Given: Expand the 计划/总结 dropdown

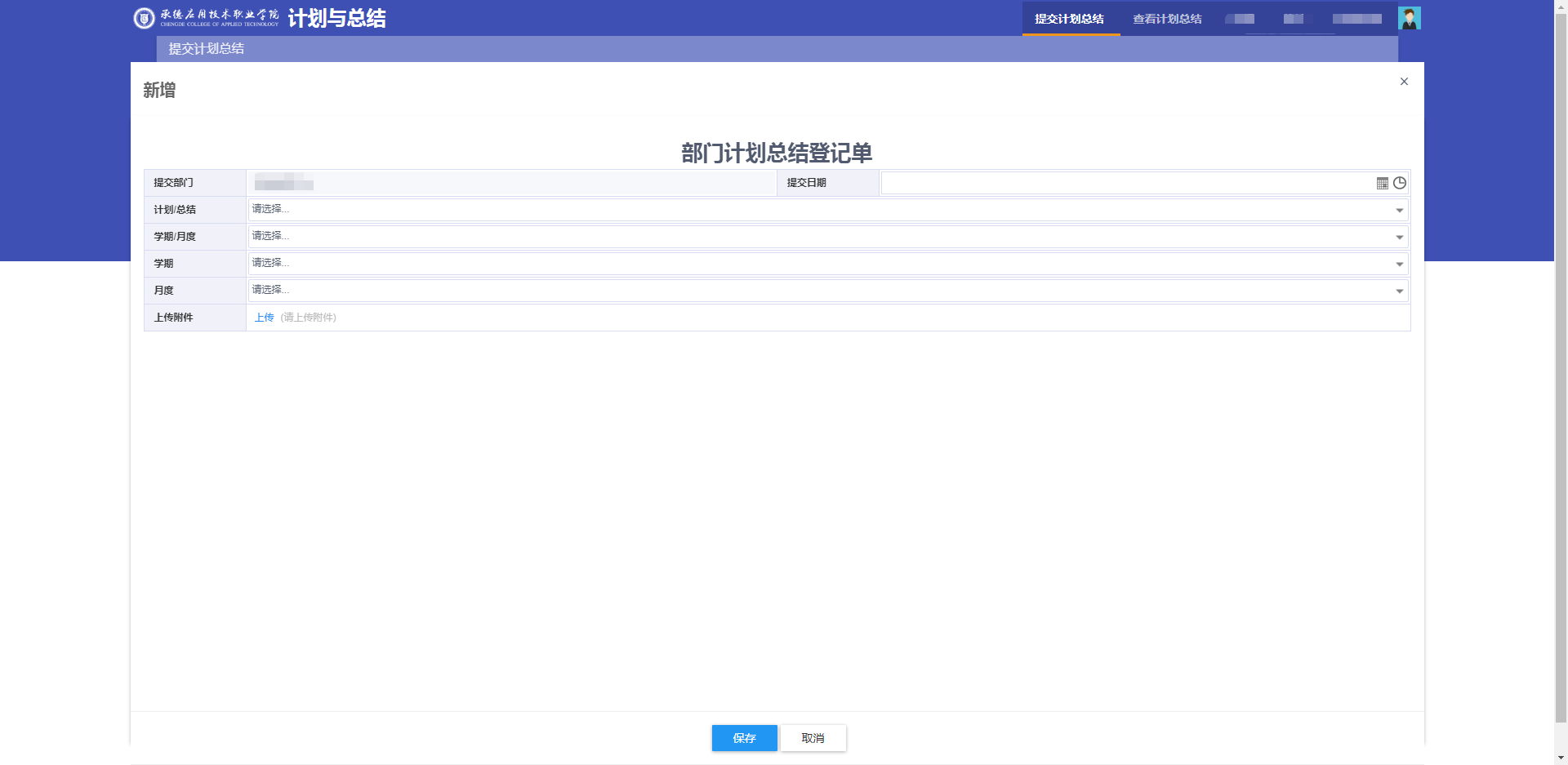Looking at the screenshot, I should click(x=1399, y=211).
